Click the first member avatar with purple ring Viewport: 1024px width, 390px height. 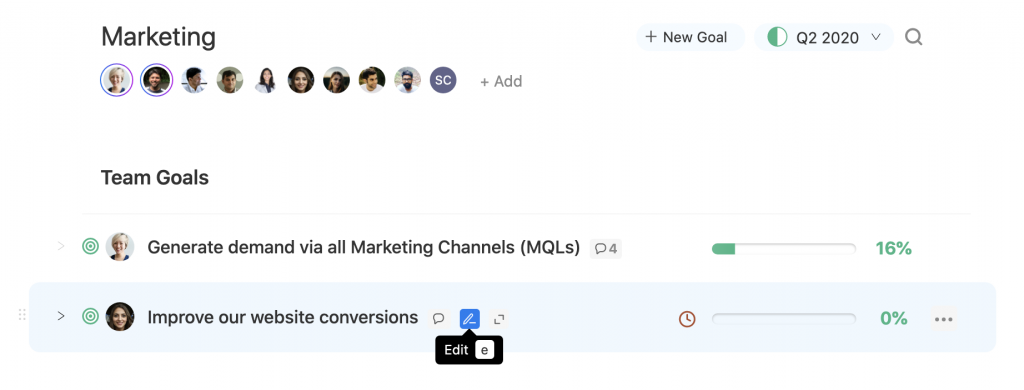(116, 80)
